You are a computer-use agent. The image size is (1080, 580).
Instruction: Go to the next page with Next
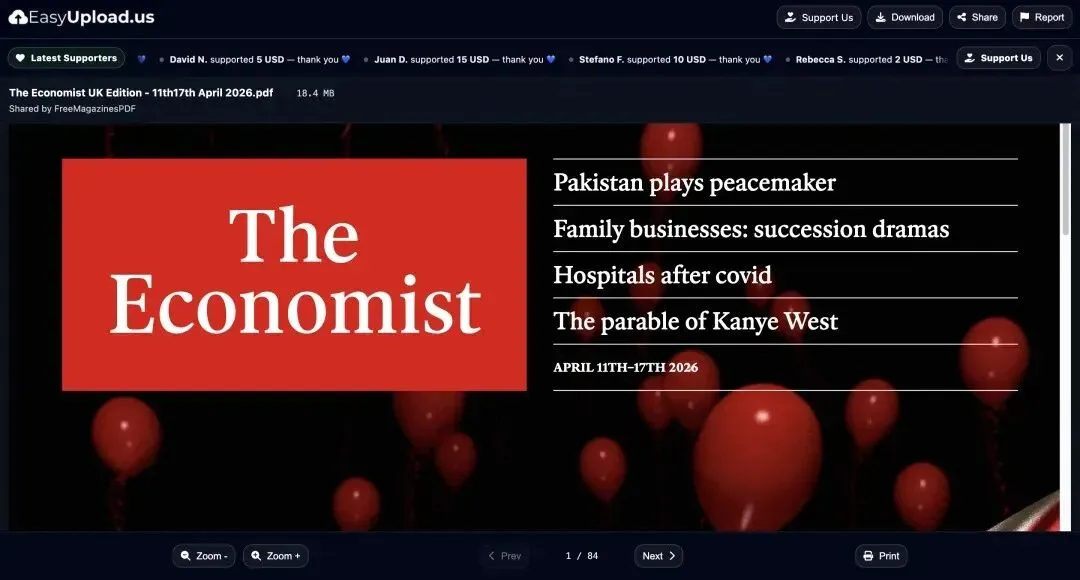[x=658, y=556]
